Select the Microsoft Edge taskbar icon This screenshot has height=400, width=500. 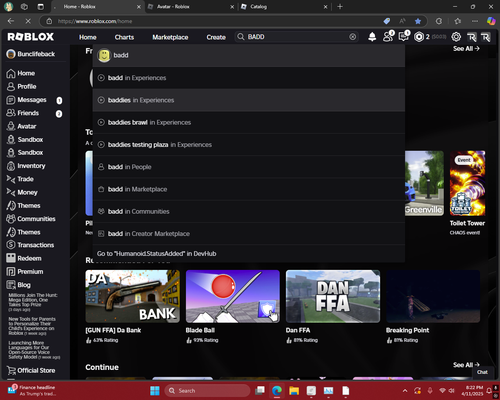[x=277, y=390]
